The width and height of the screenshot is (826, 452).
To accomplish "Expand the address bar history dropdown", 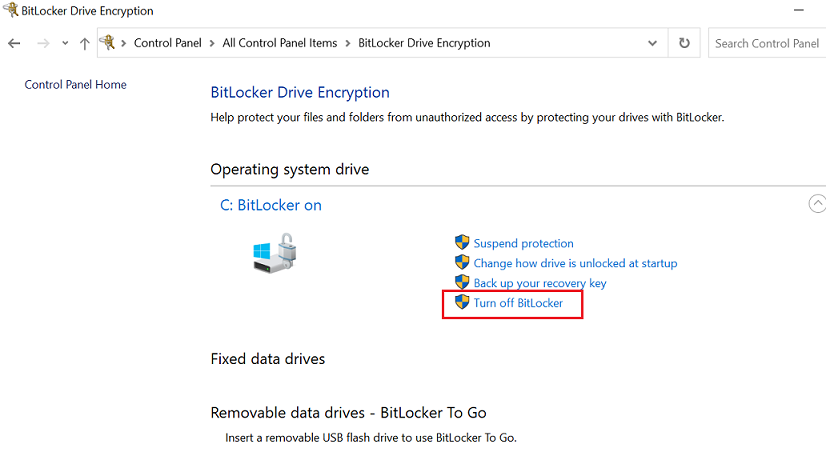I will tap(653, 44).
